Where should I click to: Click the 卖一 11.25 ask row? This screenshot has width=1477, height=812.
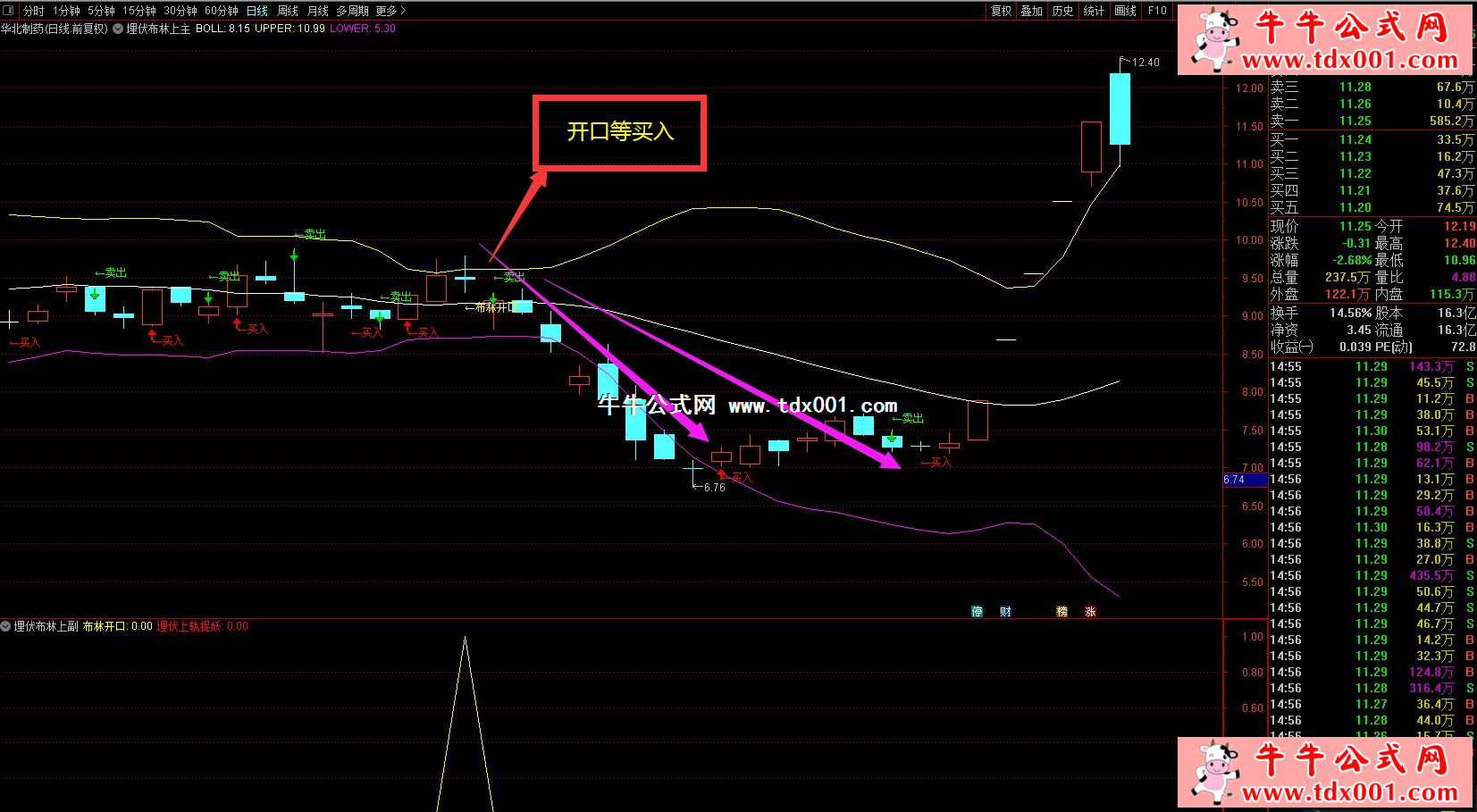(x=1372, y=121)
